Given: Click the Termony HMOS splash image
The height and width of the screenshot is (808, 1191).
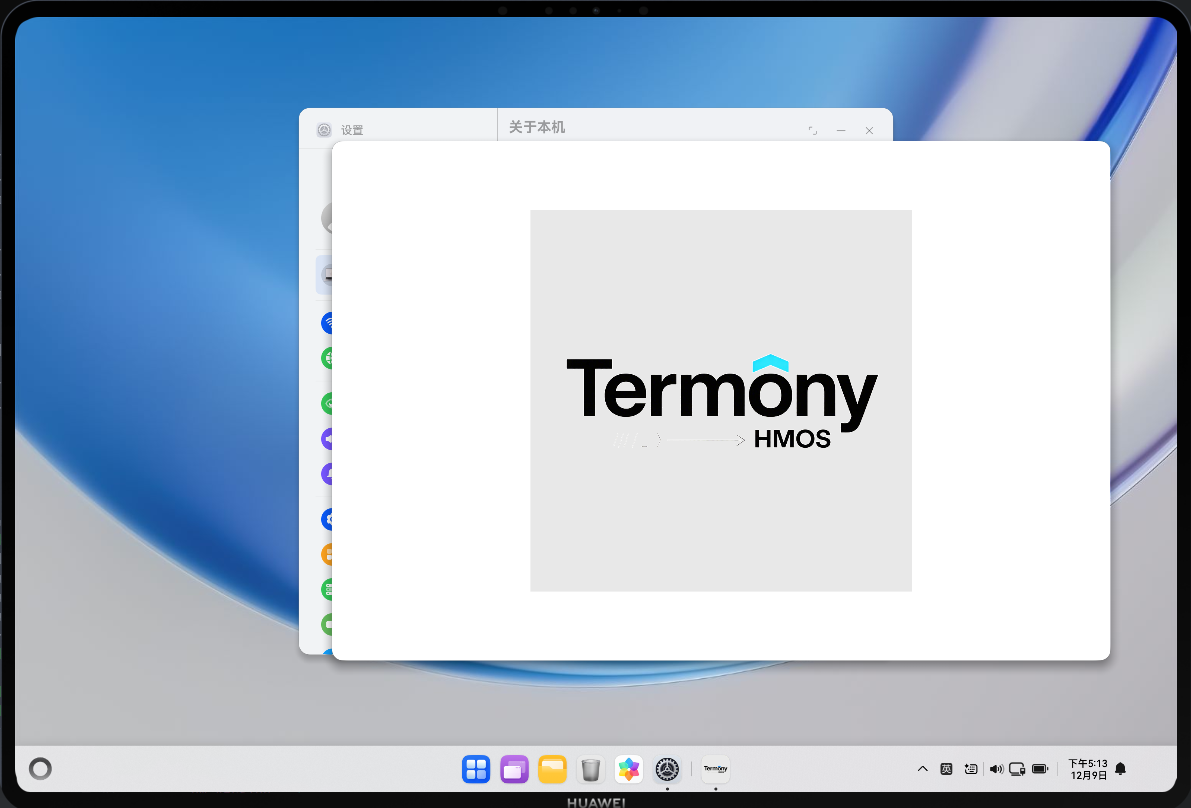Looking at the screenshot, I should point(721,400).
